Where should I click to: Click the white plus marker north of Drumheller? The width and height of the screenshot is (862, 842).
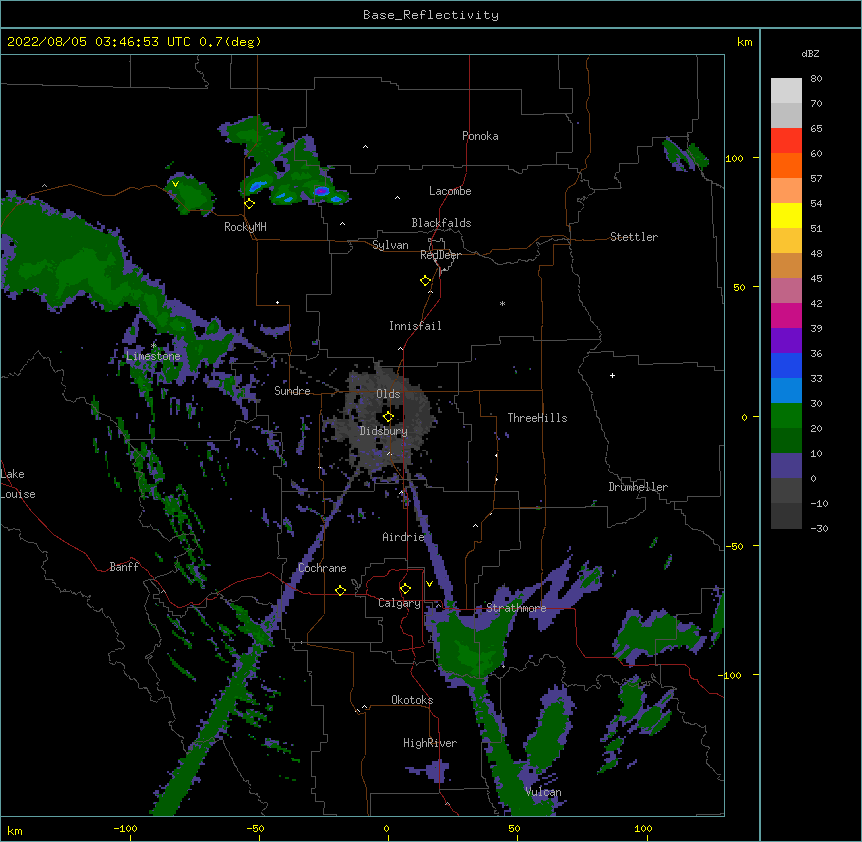(612, 375)
